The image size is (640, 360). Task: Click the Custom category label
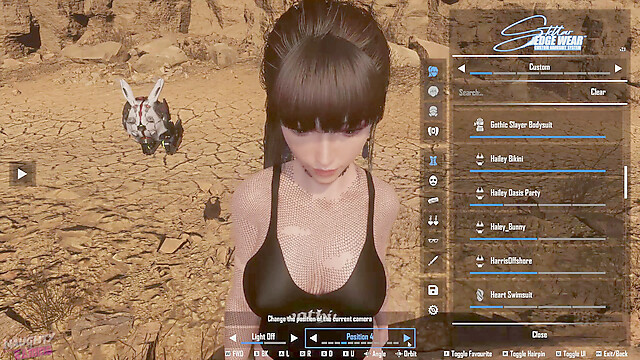[540, 67]
